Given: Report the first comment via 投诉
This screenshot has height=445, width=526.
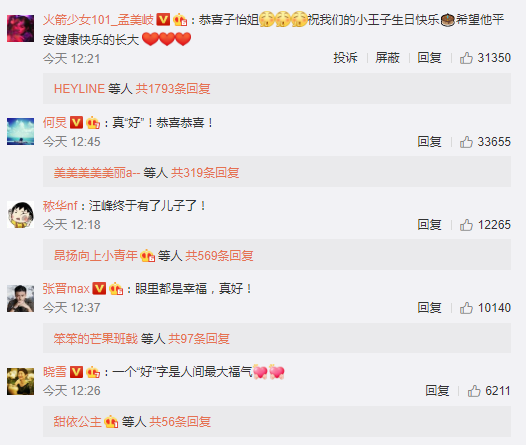Looking at the screenshot, I should click(x=346, y=58).
